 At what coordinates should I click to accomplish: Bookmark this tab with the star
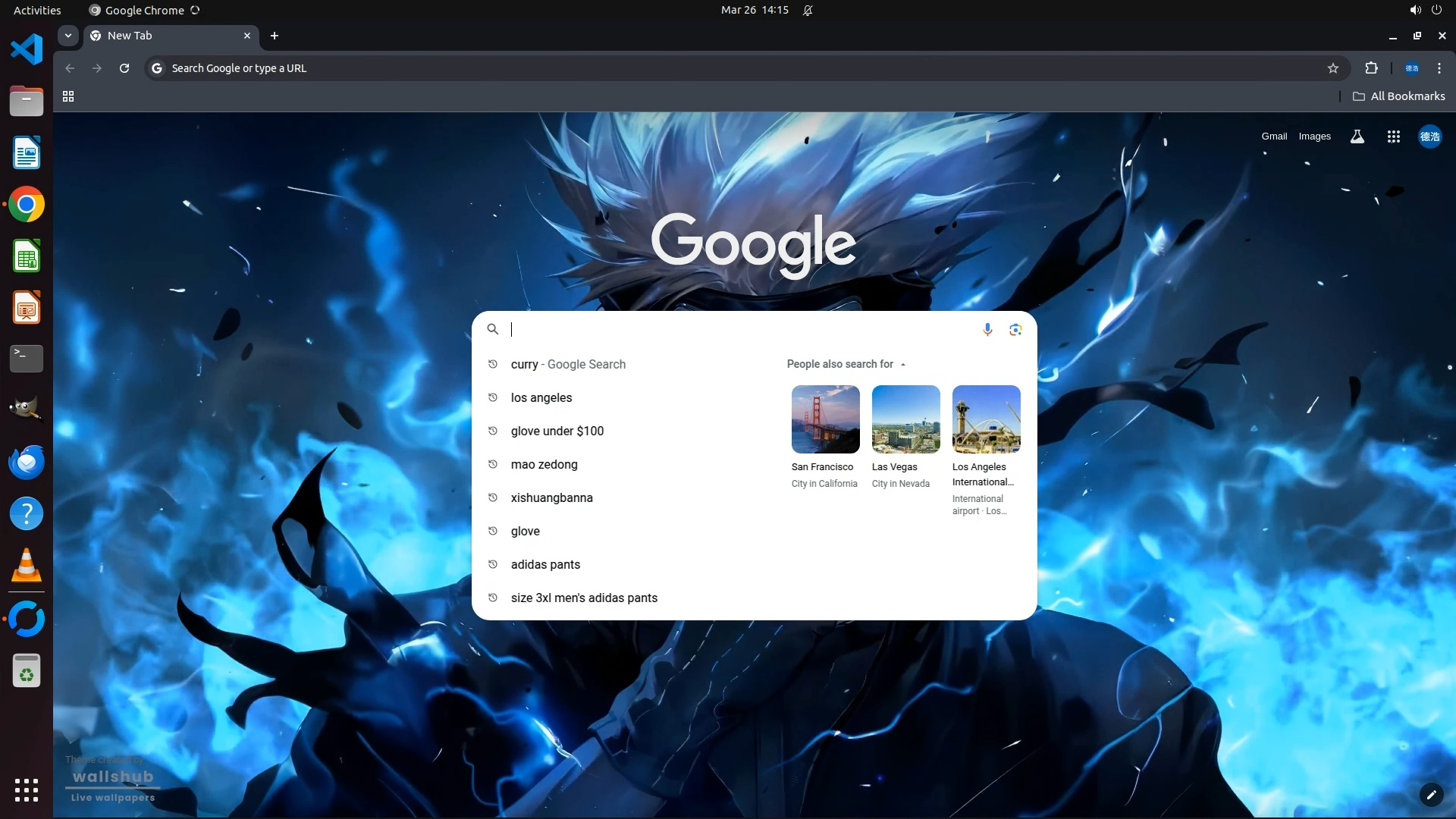pyautogui.click(x=1333, y=68)
